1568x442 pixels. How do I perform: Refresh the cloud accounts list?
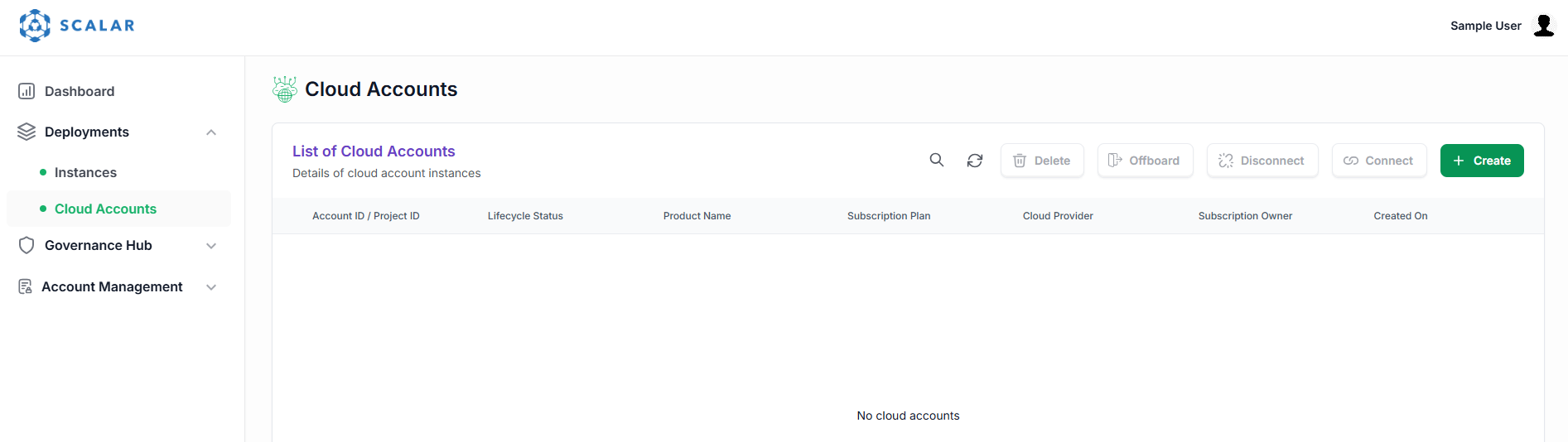pyautogui.click(x=975, y=161)
